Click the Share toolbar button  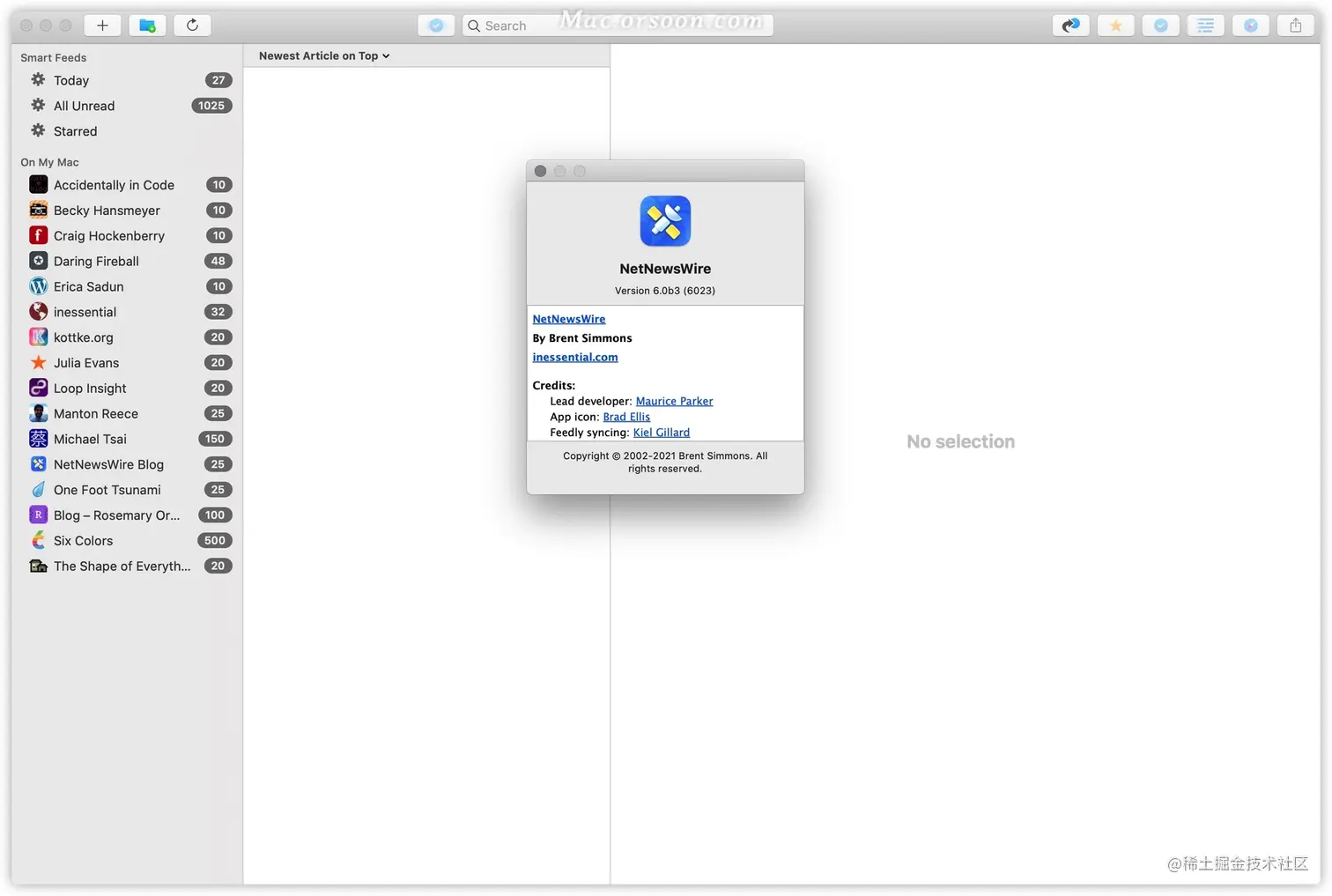(1295, 26)
